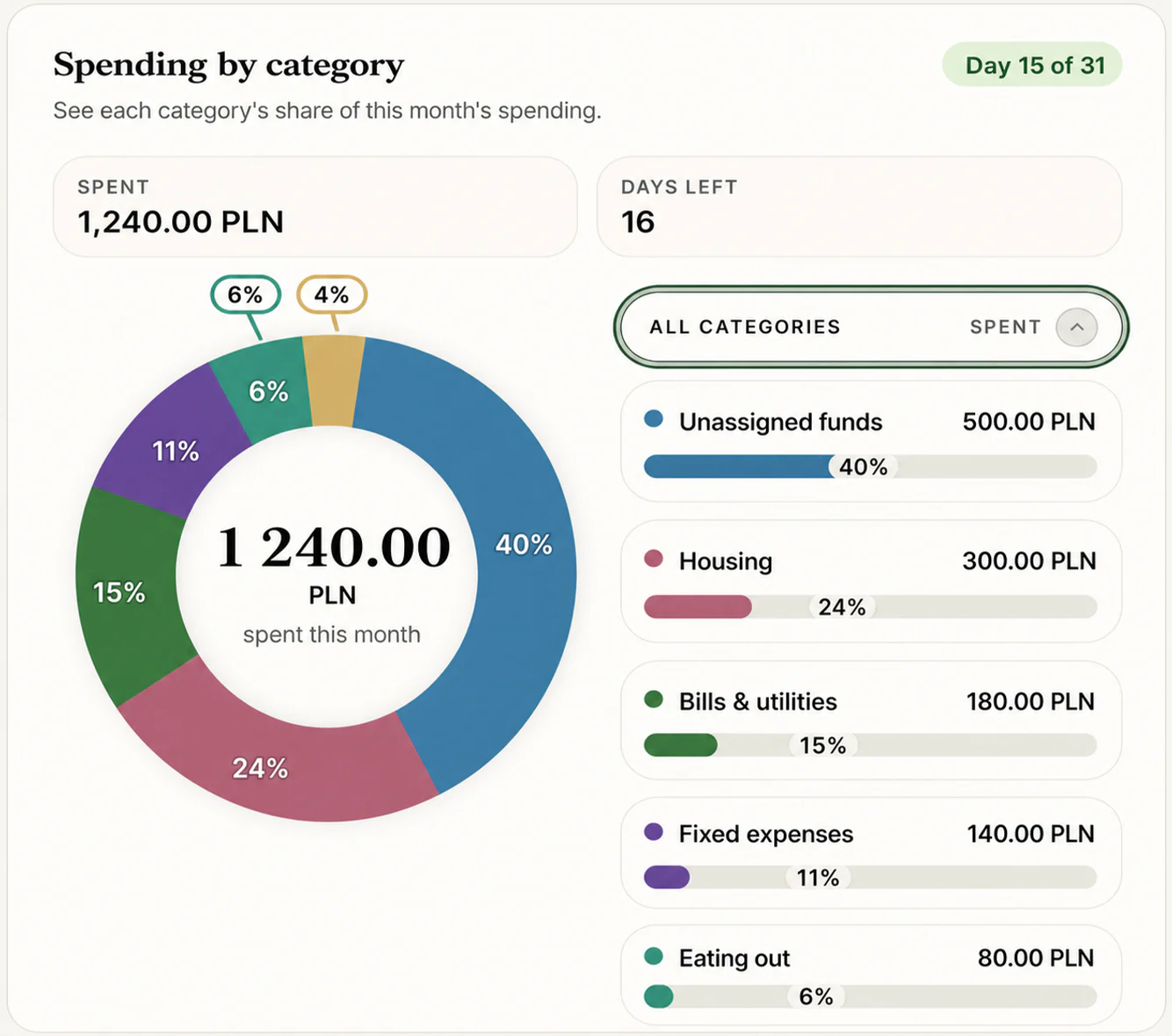Click the 'spent this month' caption
The width and height of the screenshot is (1172, 1036).
[x=331, y=634]
